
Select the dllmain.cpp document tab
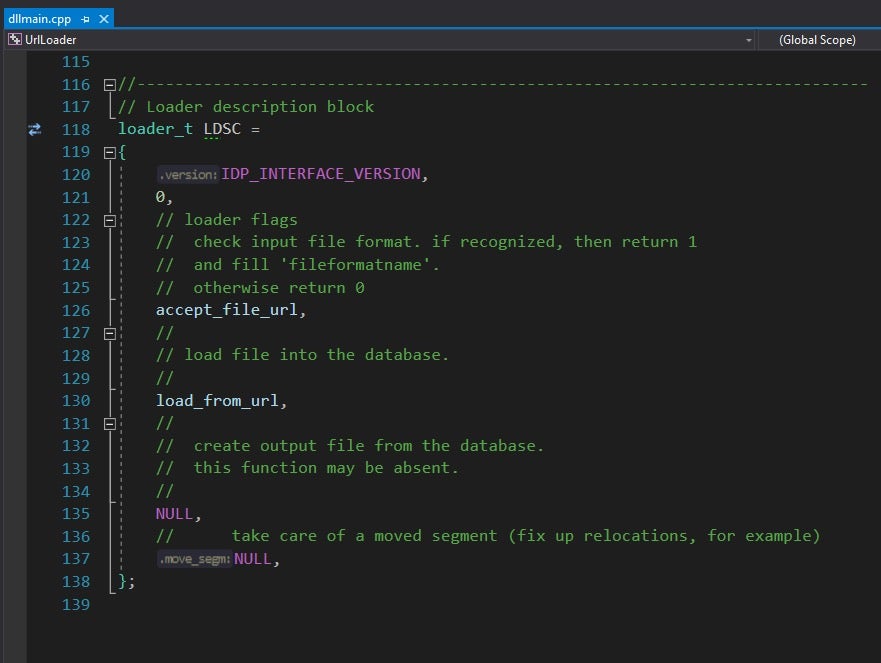pyautogui.click(x=40, y=19)
